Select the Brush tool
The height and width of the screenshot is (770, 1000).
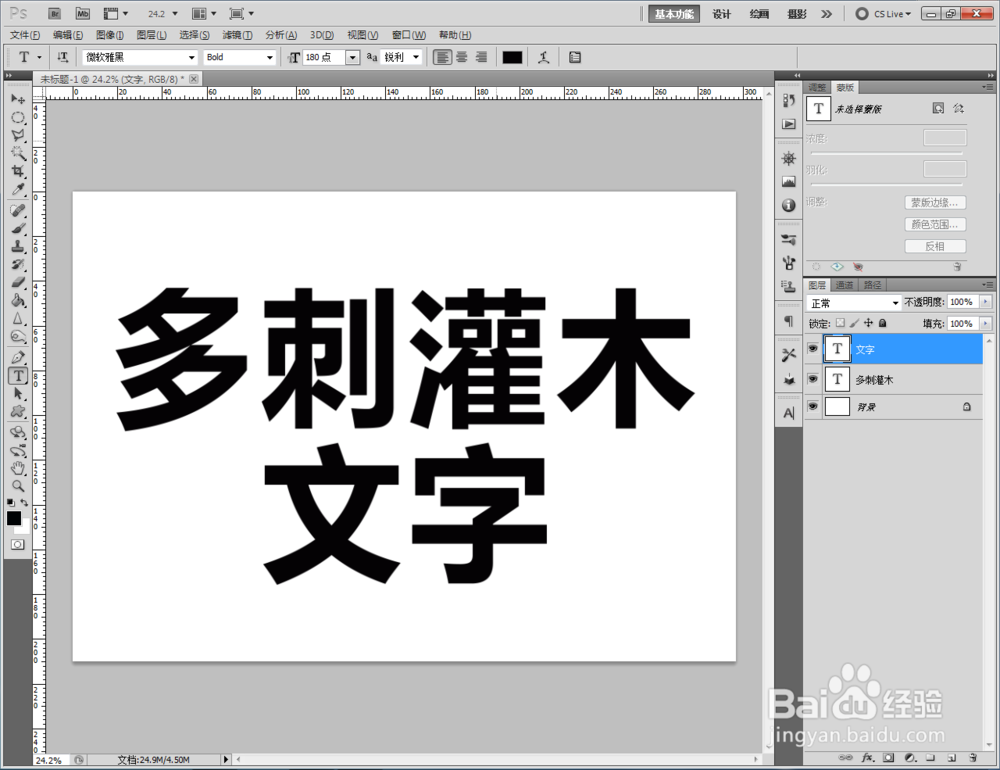pos(18,228)
